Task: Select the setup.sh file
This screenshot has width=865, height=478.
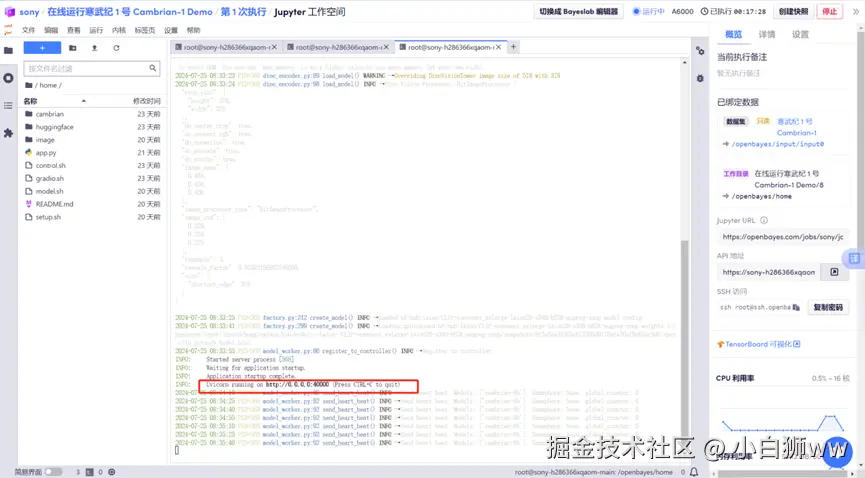Action: point(48,217)
